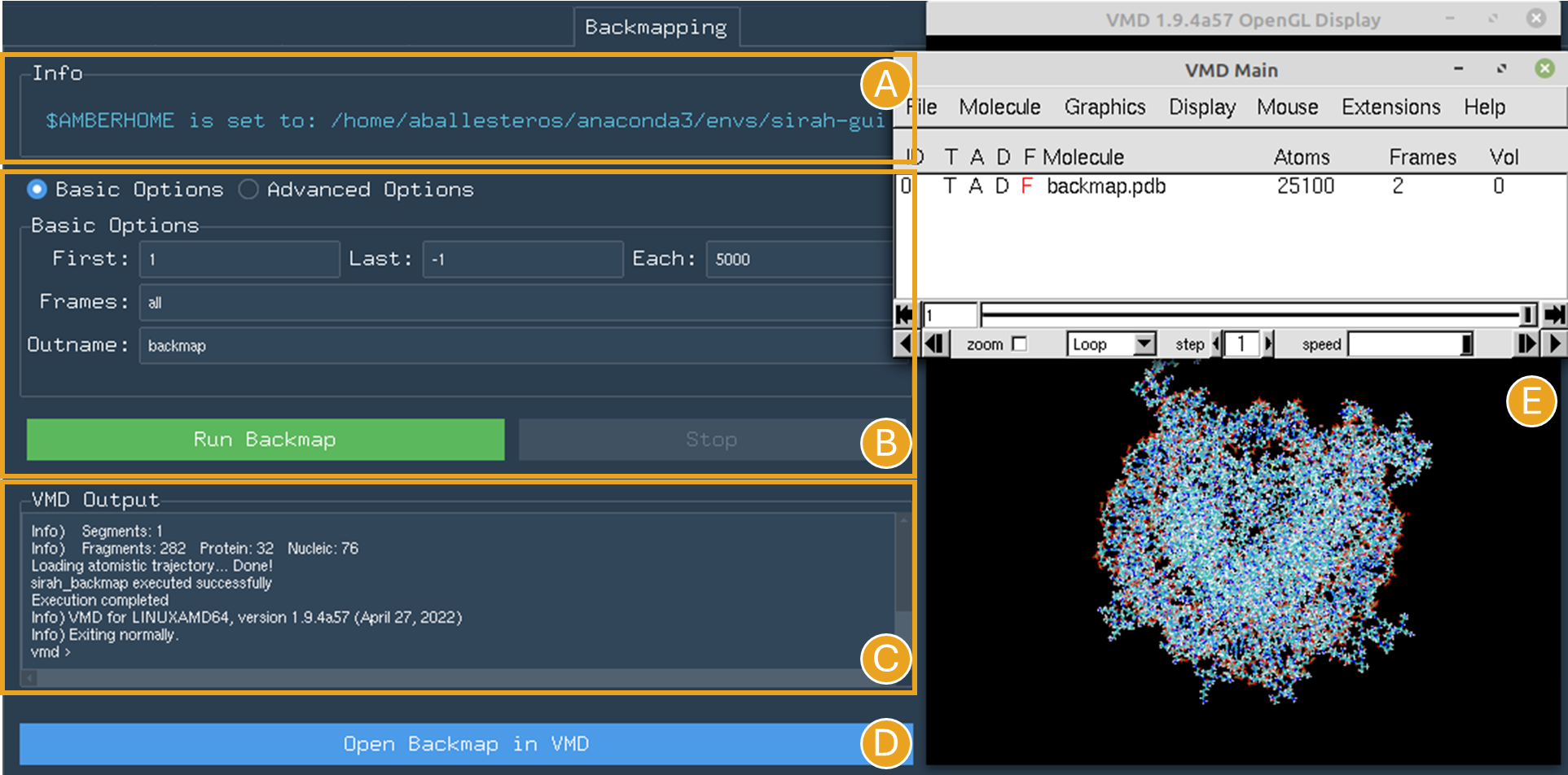1568x775 pixels.
Task: Open the Graphics menu in VMD Main
Action: pos(1105,107)
